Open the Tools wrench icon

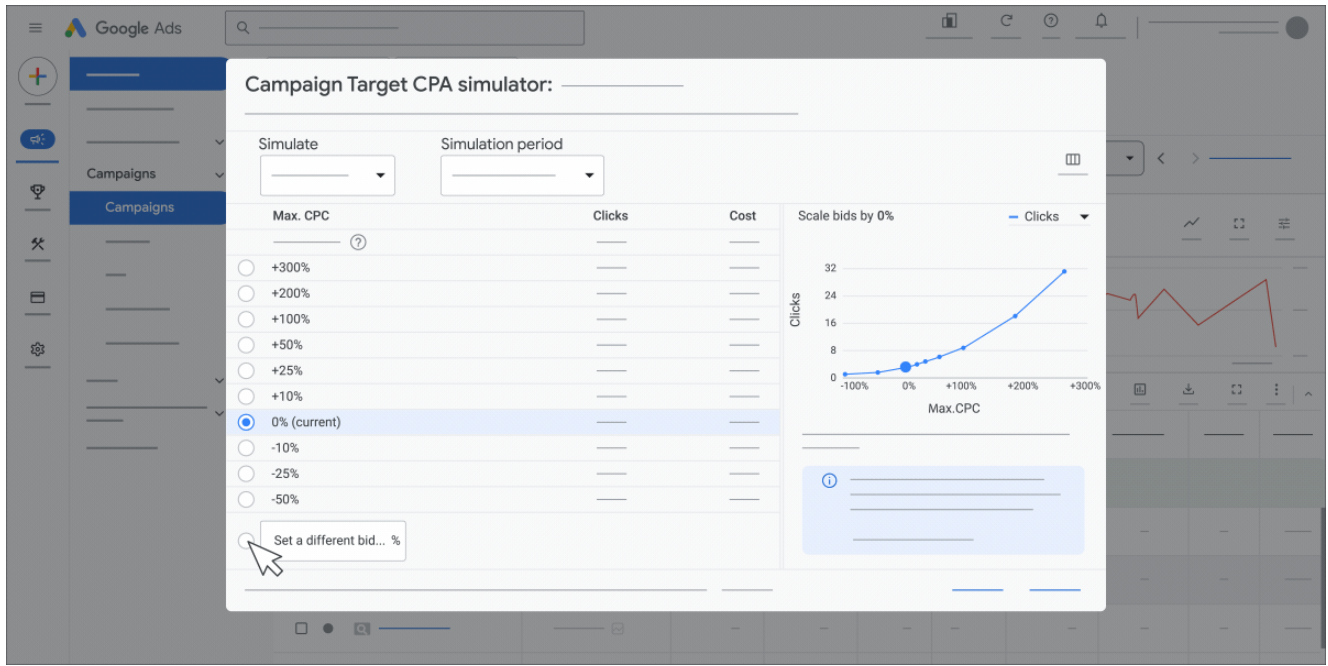point(37,244)
